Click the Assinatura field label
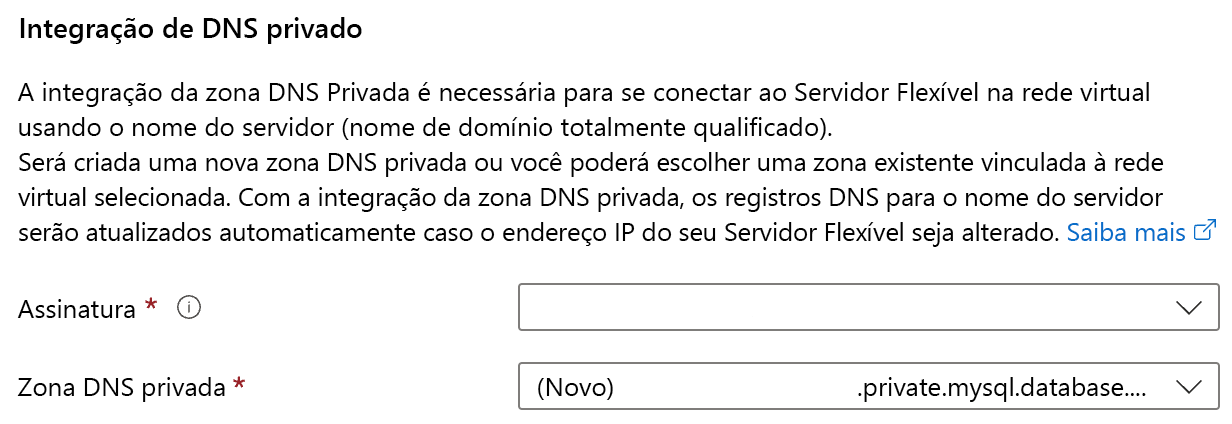The image size is (1232, 424). [77, 310]
